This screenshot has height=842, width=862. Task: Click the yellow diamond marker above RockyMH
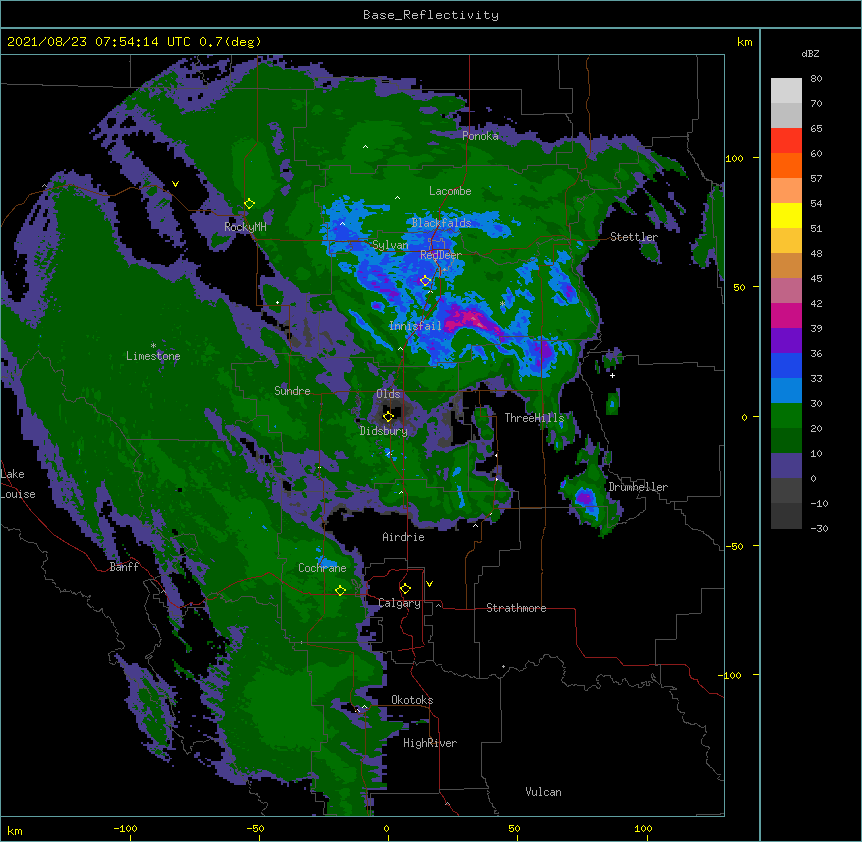coord(249,204)
